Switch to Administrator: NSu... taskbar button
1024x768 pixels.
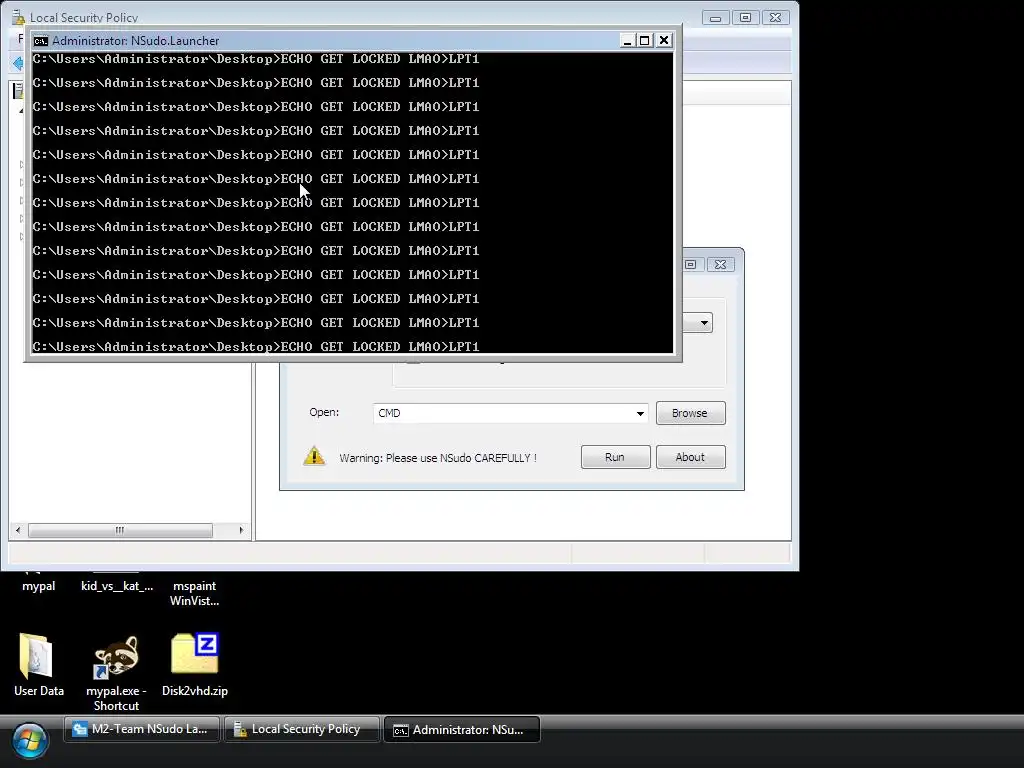(462, 729)
